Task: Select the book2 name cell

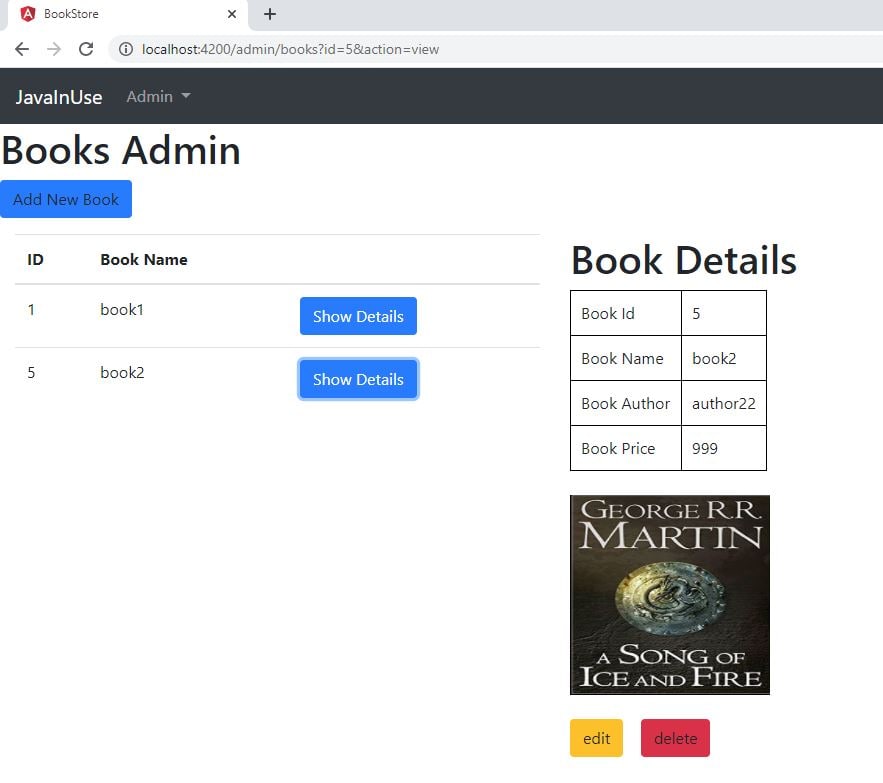Action: pyautogui.click(x=122, y=373)
